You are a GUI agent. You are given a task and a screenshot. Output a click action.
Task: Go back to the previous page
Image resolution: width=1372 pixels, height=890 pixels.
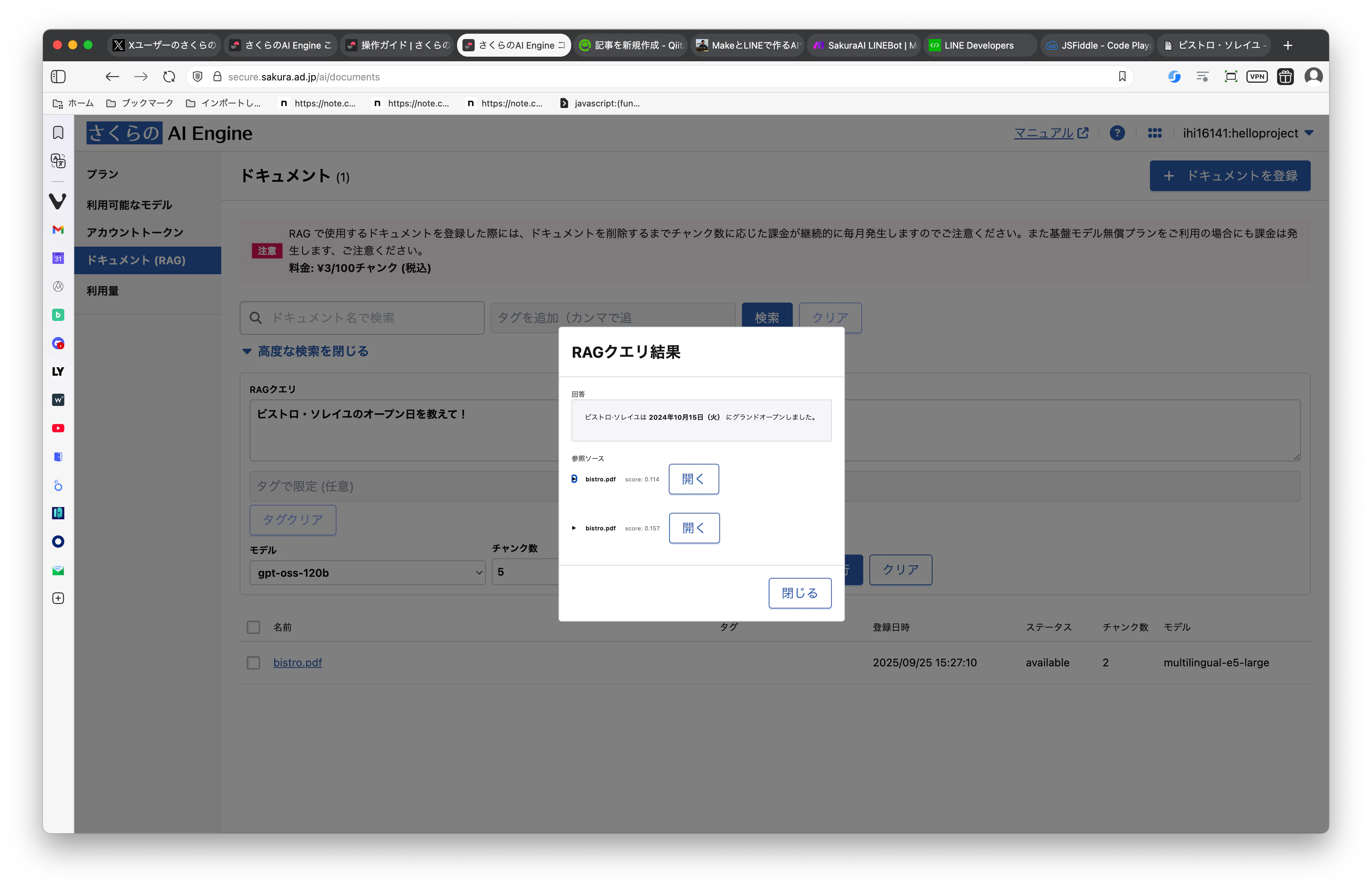pos(112,76)
